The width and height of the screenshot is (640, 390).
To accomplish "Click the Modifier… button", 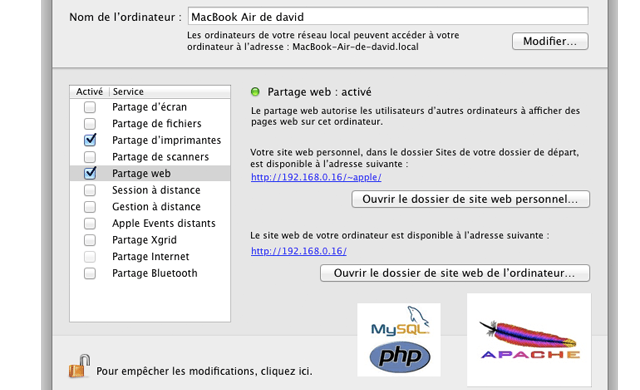I will coord(550,41).
